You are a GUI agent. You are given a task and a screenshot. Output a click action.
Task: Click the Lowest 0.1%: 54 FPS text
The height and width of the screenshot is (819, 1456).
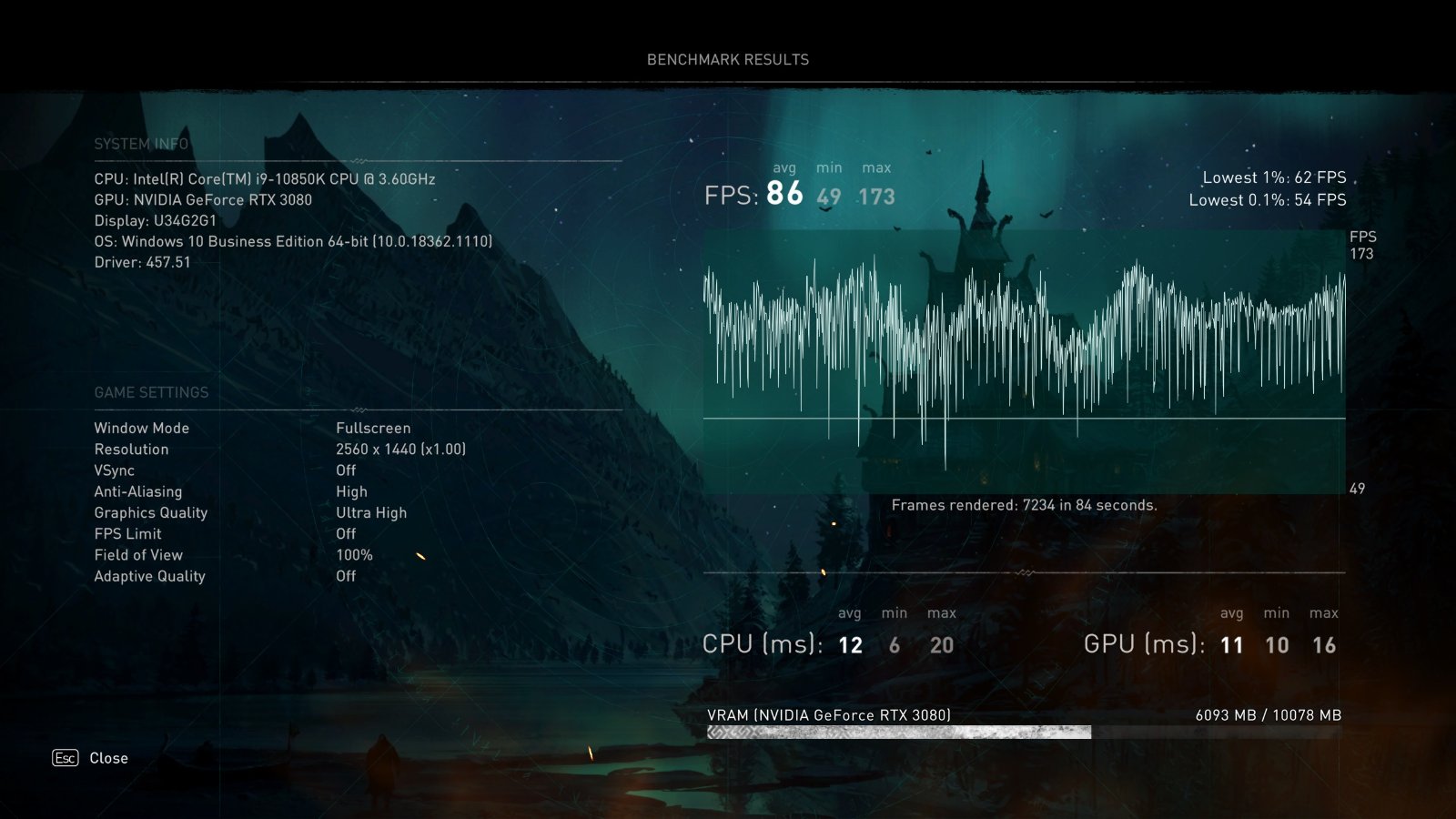[x=1268, y=199]
